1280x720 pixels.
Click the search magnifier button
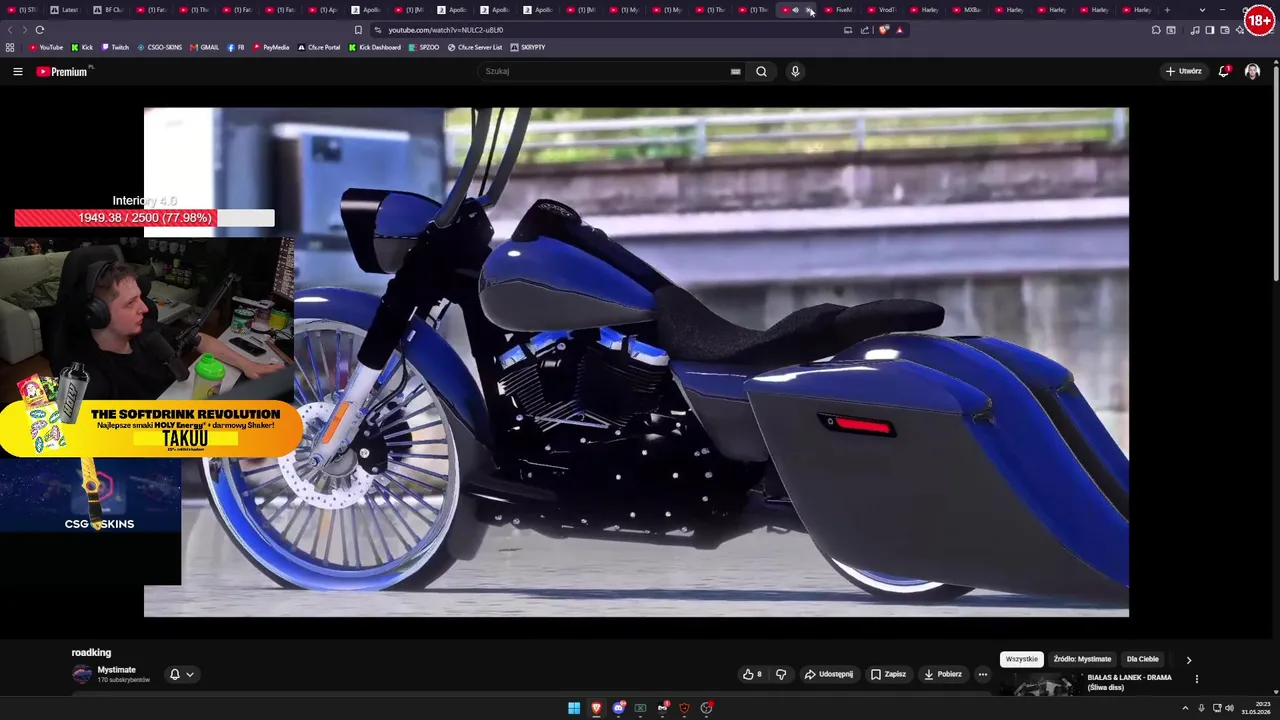[x=761, y=71]
